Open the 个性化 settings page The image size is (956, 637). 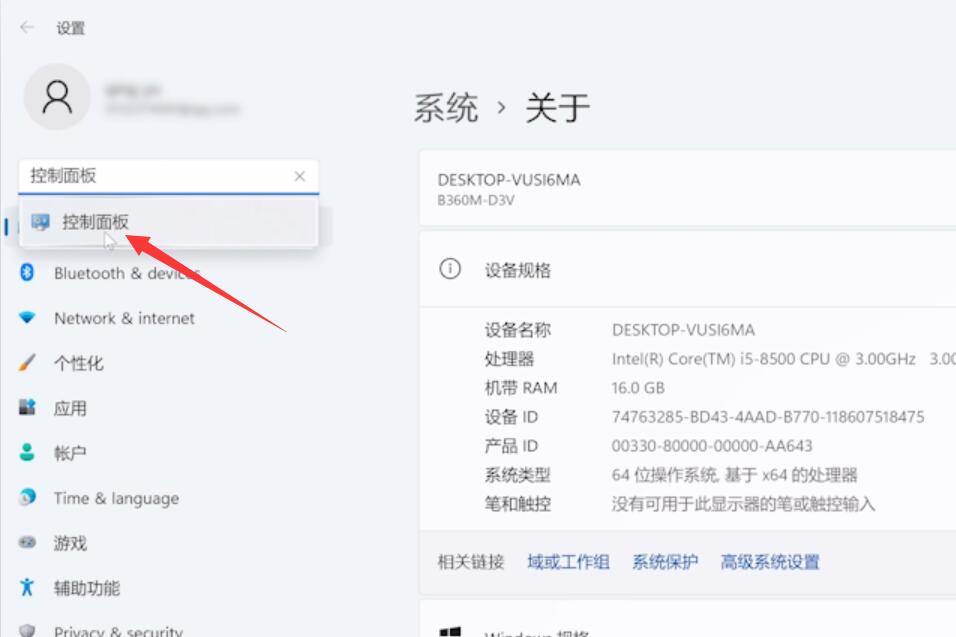[x=79, y=363]
